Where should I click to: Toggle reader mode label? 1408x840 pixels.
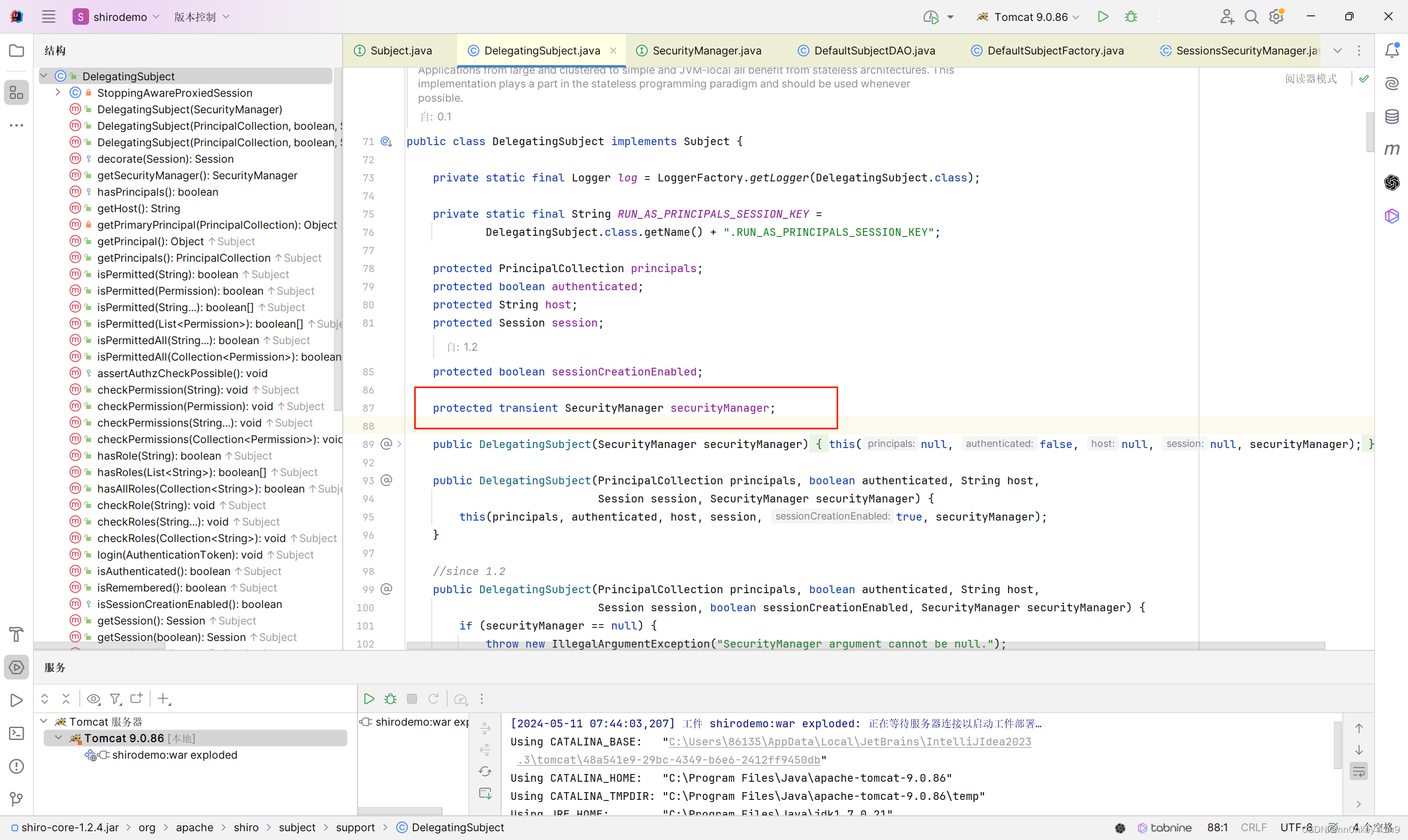pyautogui.click(x=1311, y=79)
